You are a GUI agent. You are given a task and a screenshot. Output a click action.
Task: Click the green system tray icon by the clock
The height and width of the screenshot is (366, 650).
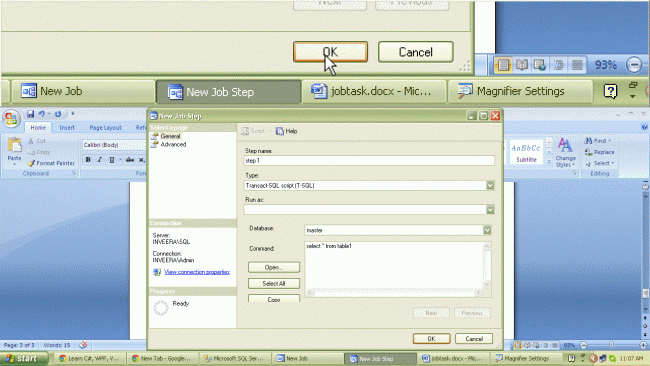coord(612,358)
